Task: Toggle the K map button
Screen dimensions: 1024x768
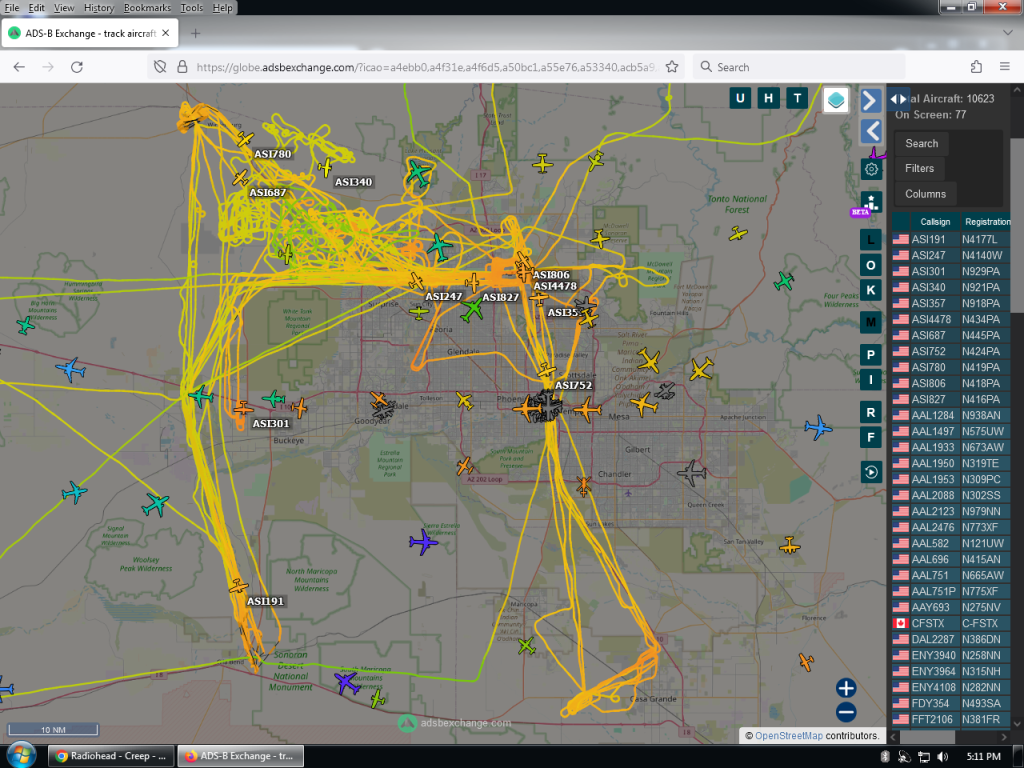Action: [x=871, y=290]
